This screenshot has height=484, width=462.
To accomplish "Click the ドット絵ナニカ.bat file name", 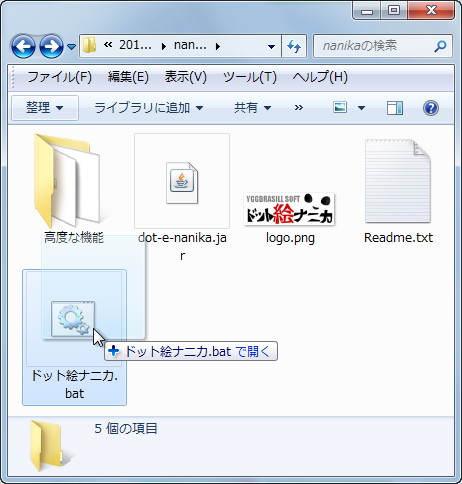I will point(74,384).
